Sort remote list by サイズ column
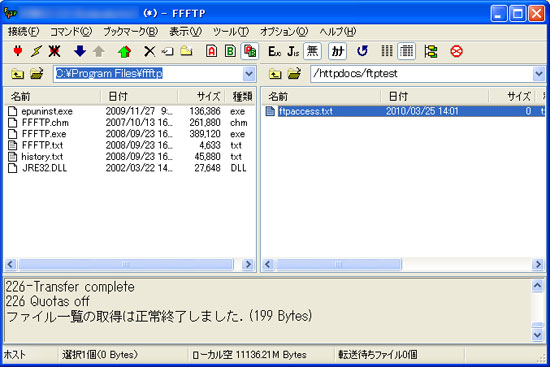Image resolution: width=550 pixels, height=367 pixels. [511, 96]
